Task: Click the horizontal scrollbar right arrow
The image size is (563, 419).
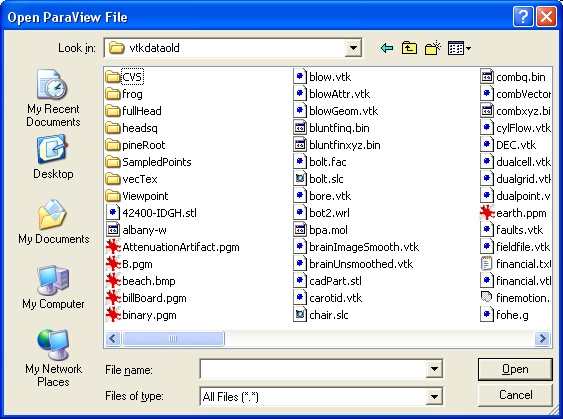Action: pyautogui.click(x=542, y=338)
